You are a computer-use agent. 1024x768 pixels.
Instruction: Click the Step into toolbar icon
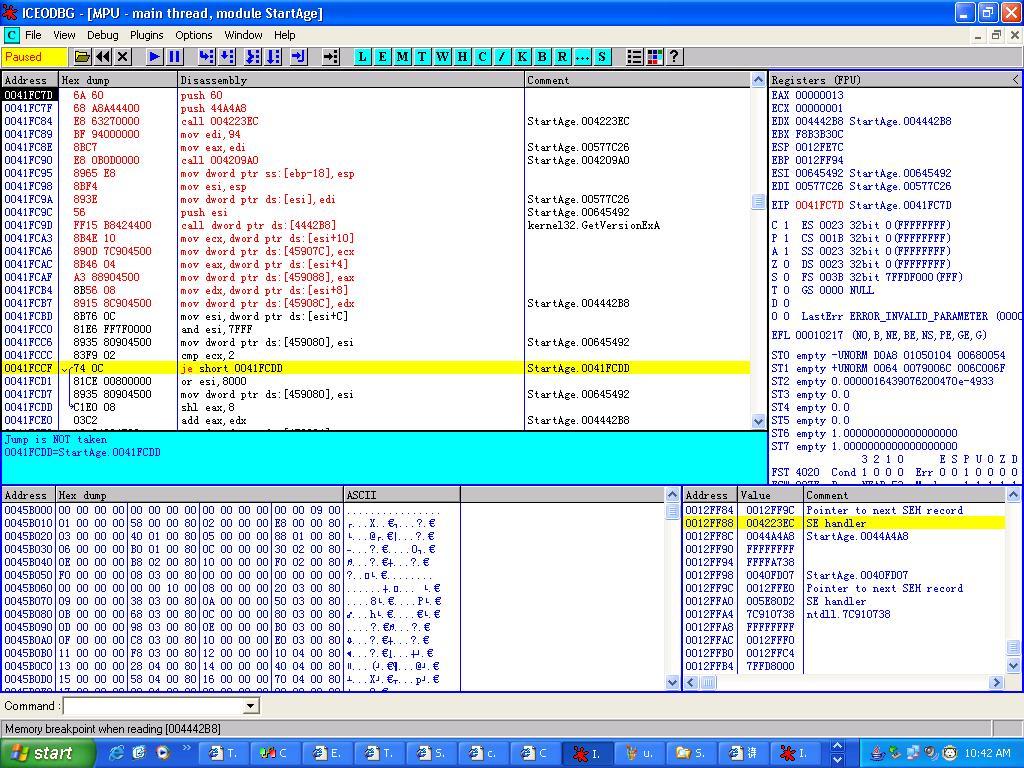click(x=206, y=57)
